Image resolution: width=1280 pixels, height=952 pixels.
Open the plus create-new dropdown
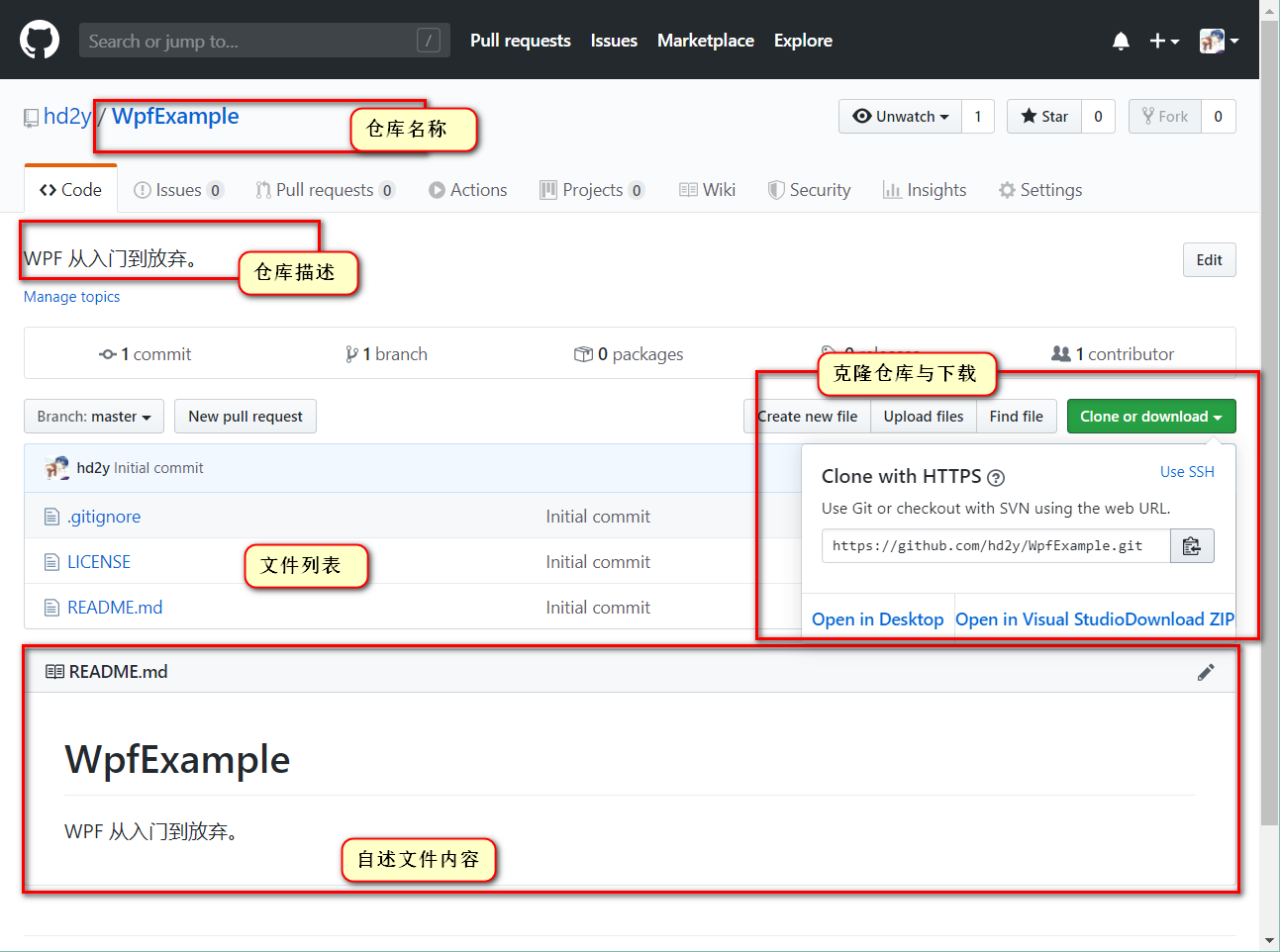1164,41
